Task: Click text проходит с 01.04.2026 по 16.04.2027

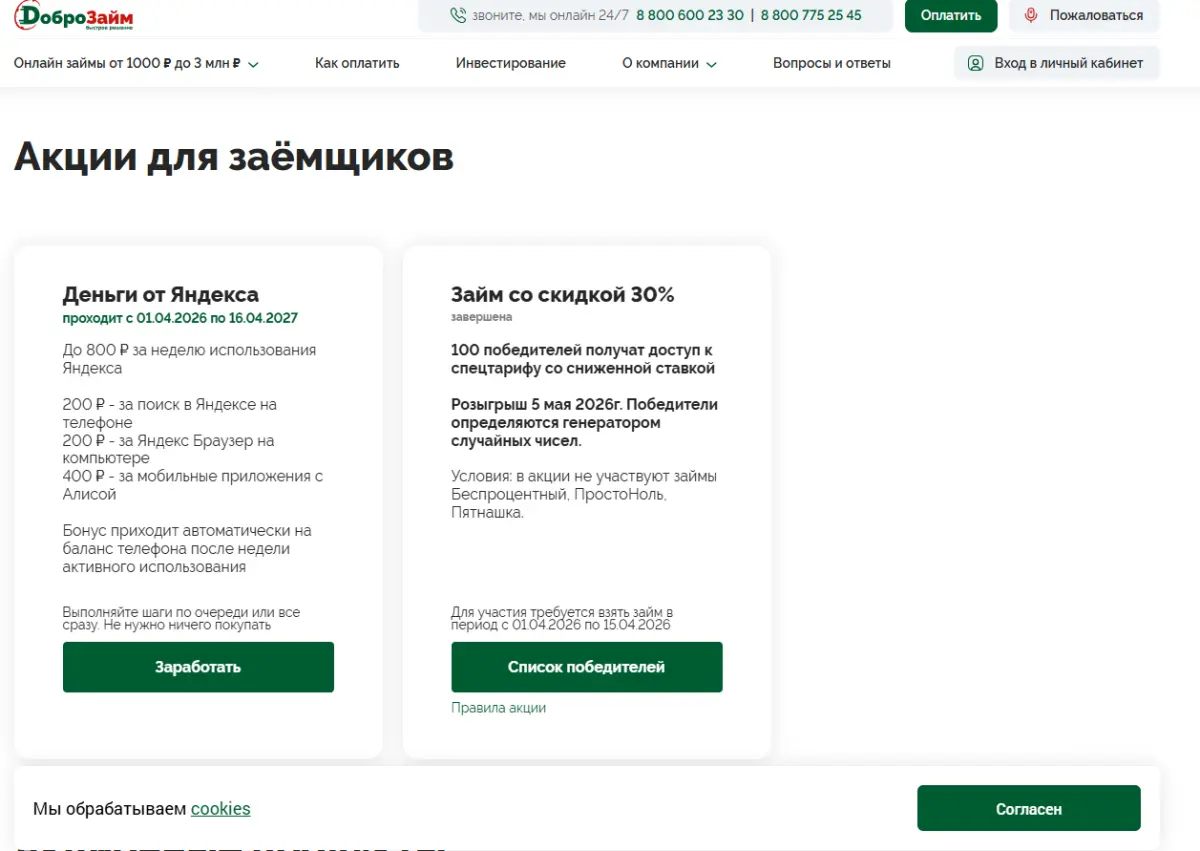Action: click(x=180, y=318)
